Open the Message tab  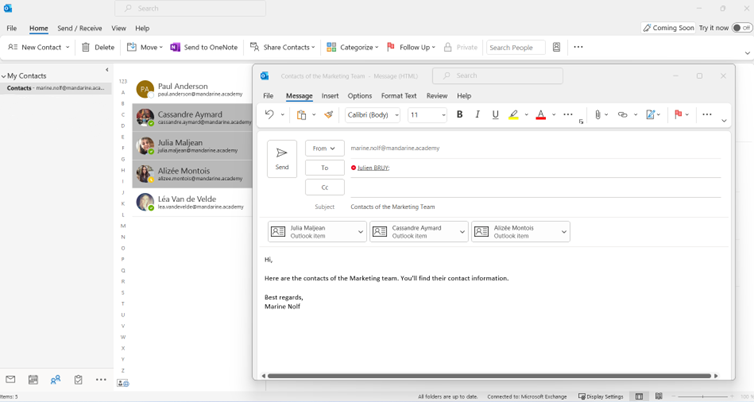[x=299, y=96]
